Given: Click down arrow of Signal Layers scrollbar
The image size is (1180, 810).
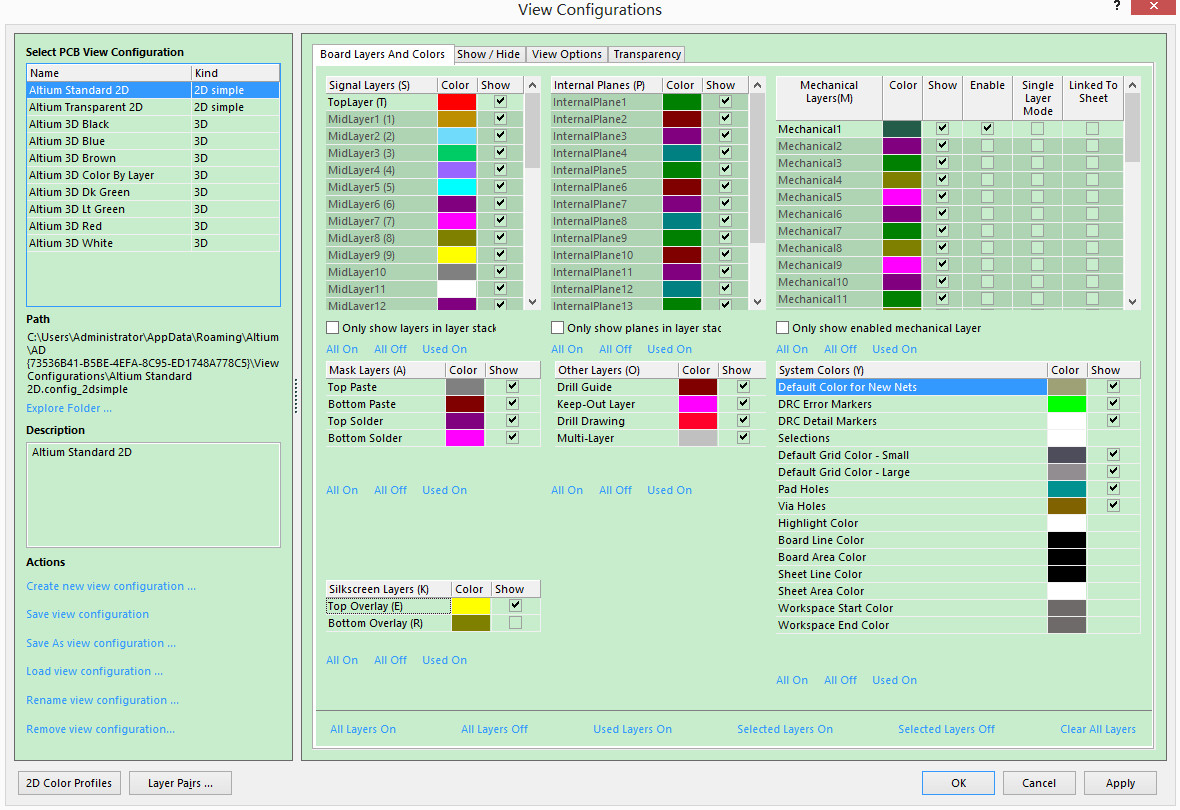Looking at the screenshot, I should [x=533, y=302].
